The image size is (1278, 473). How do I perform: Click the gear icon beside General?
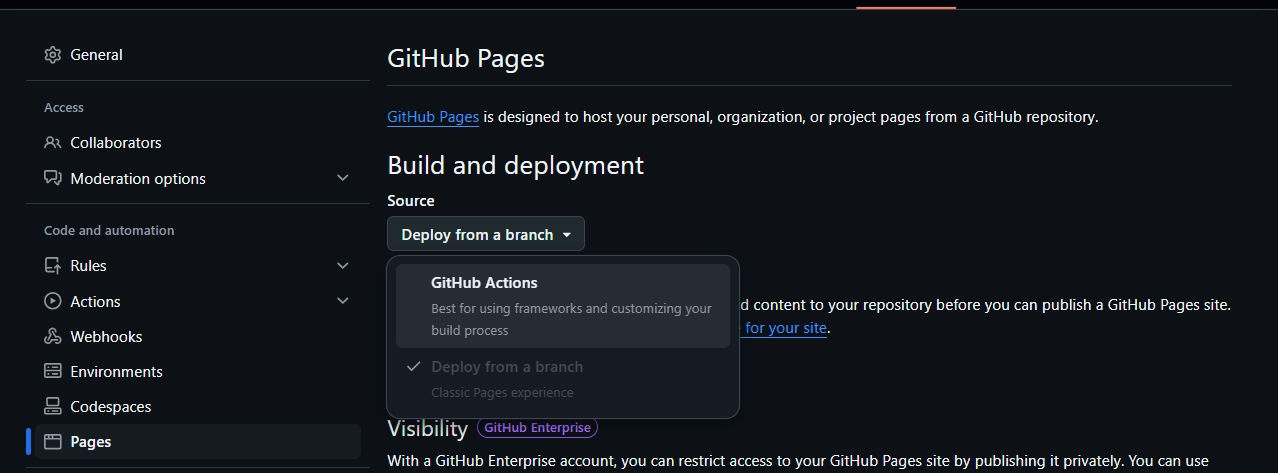click(53, 55)
